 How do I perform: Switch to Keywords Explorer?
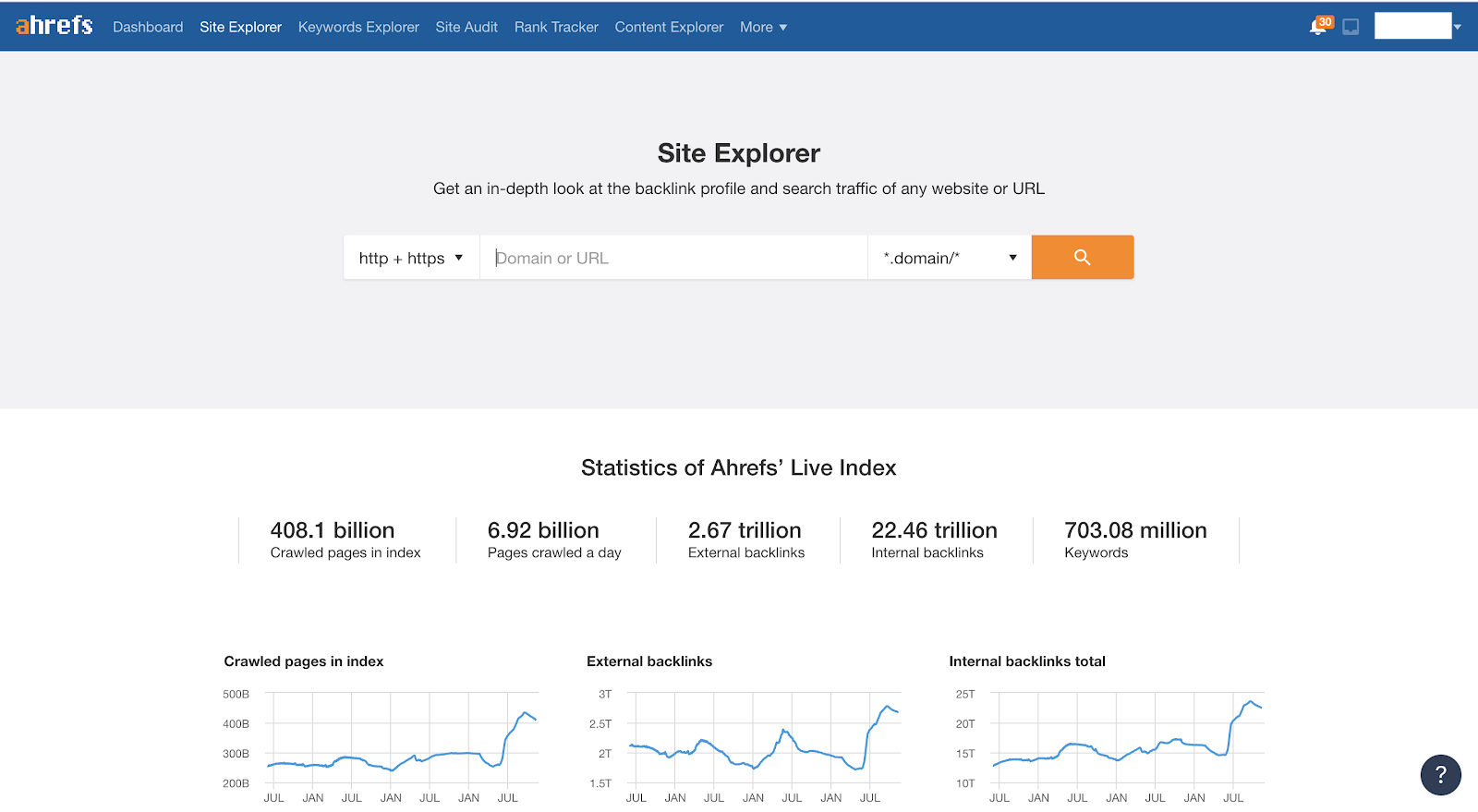click(x=358, y=27)
